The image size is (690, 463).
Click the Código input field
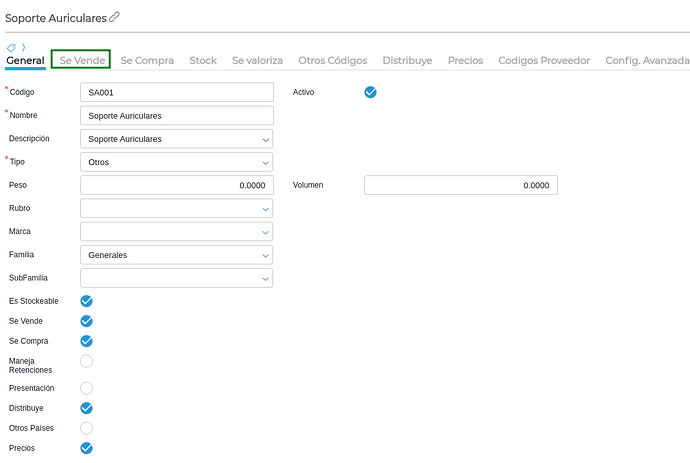click(x=176, y=92)
